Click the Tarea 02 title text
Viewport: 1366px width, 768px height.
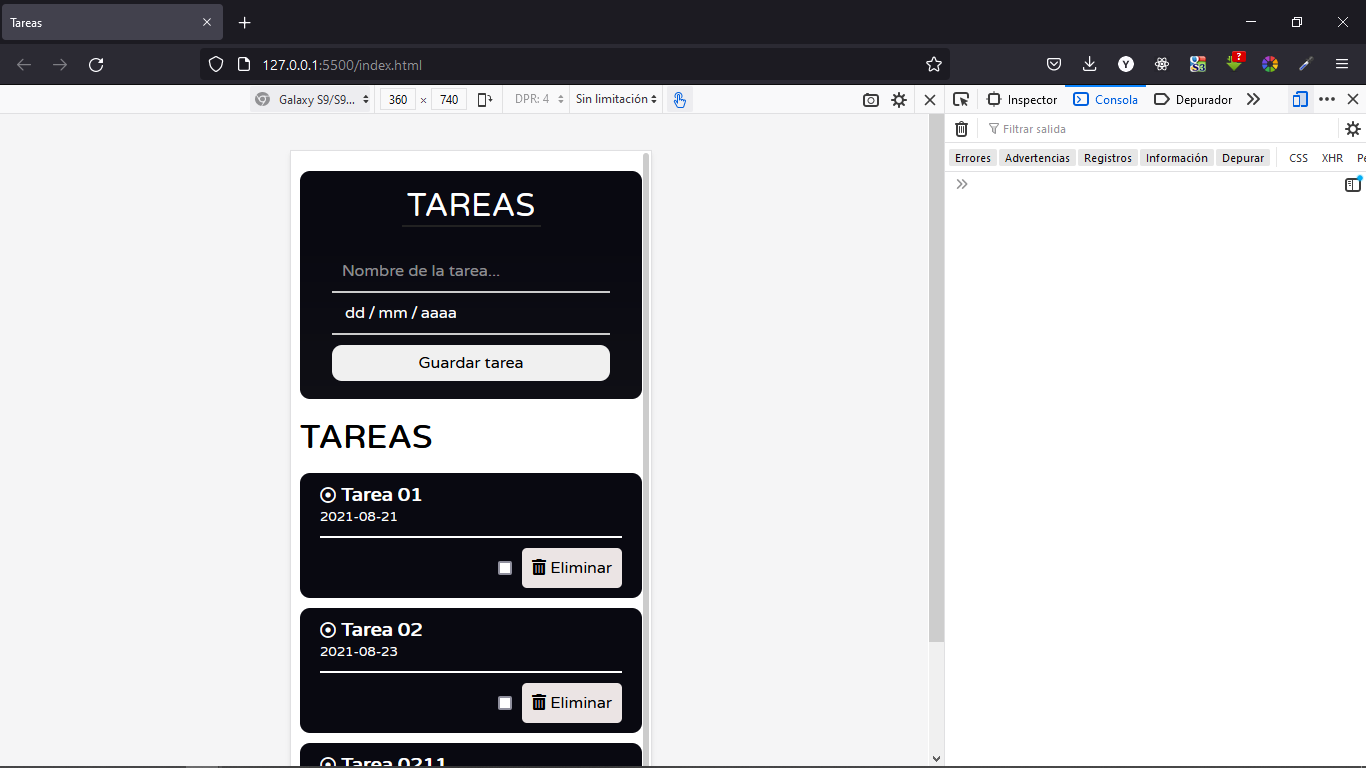click(382, 629)
